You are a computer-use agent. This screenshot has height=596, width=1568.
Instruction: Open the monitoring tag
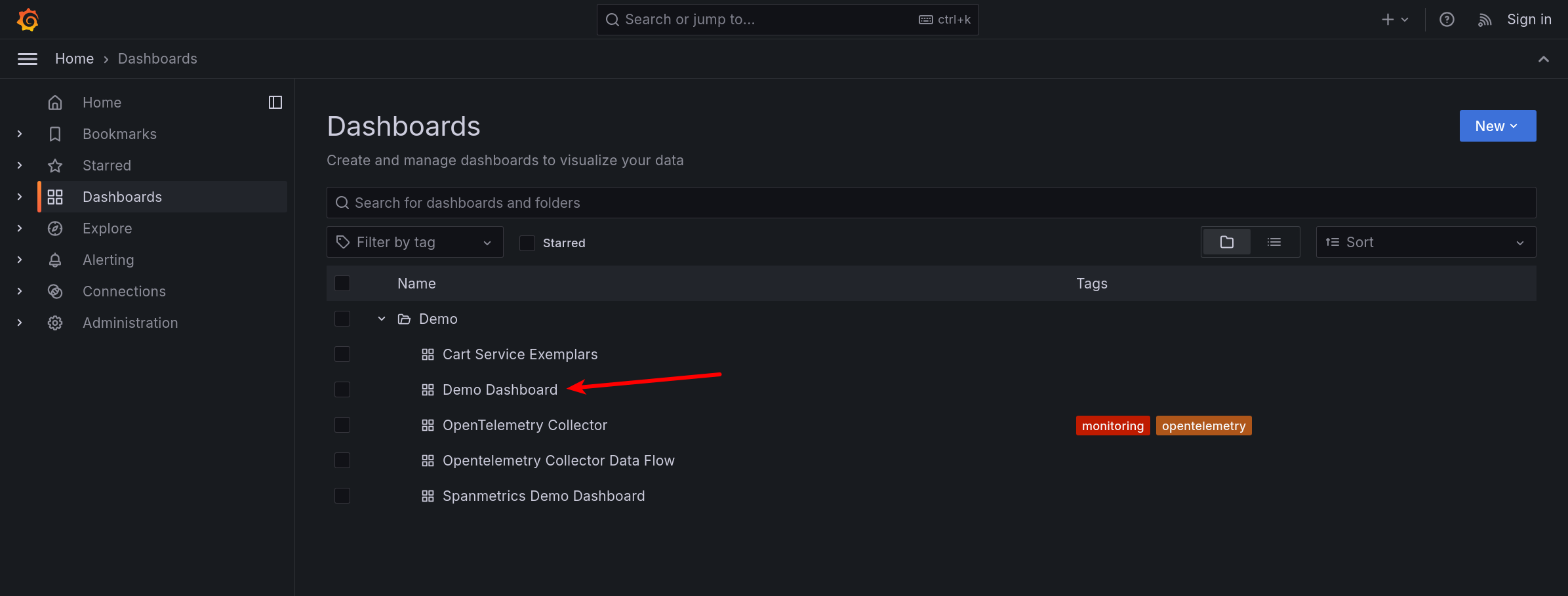click(x=1112, y=425)
